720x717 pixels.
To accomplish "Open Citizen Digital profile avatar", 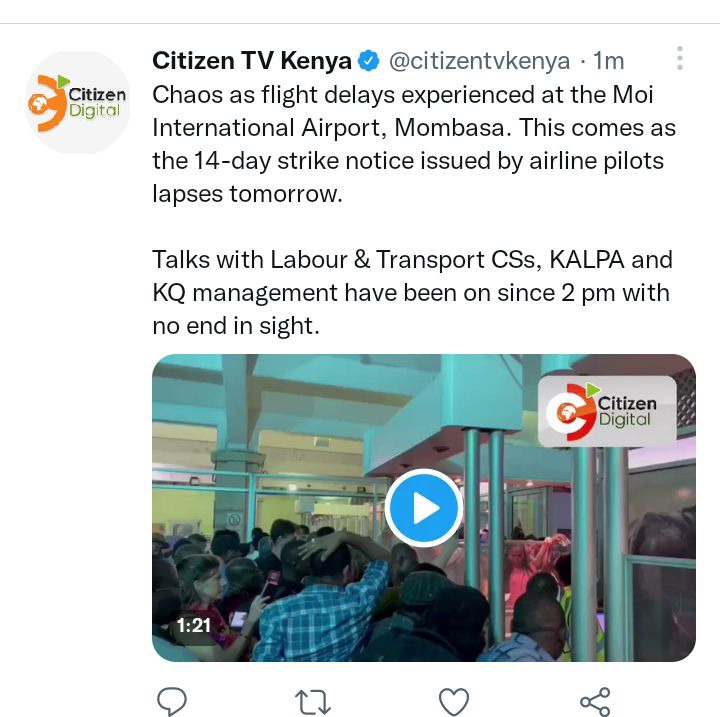I will [x=78, y=102].
